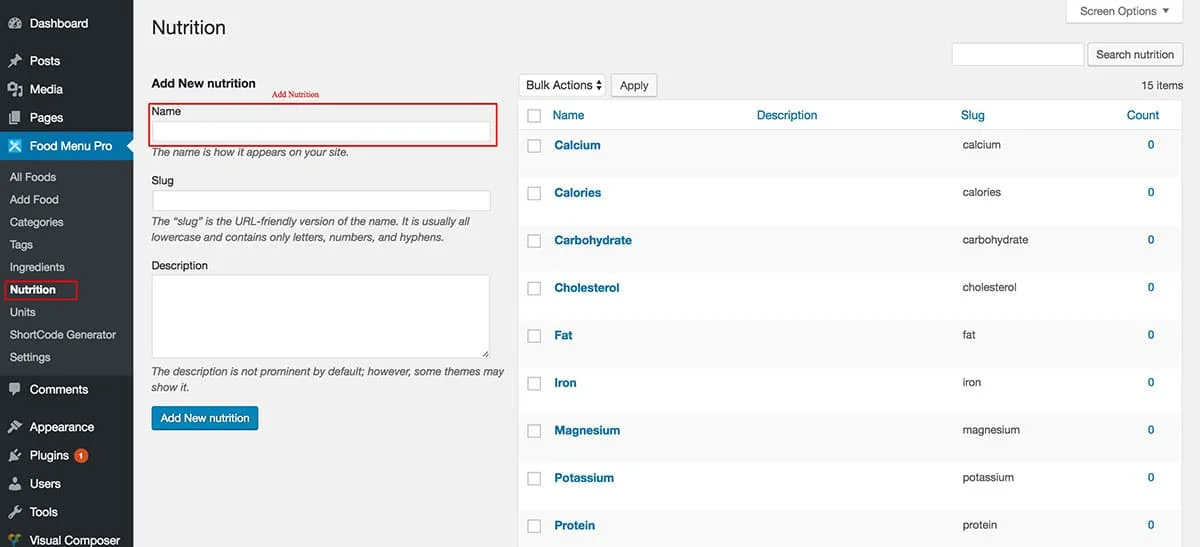1200x547 pixels.
Task: Check the Calcium row checkbox
Action: point(534,146)
